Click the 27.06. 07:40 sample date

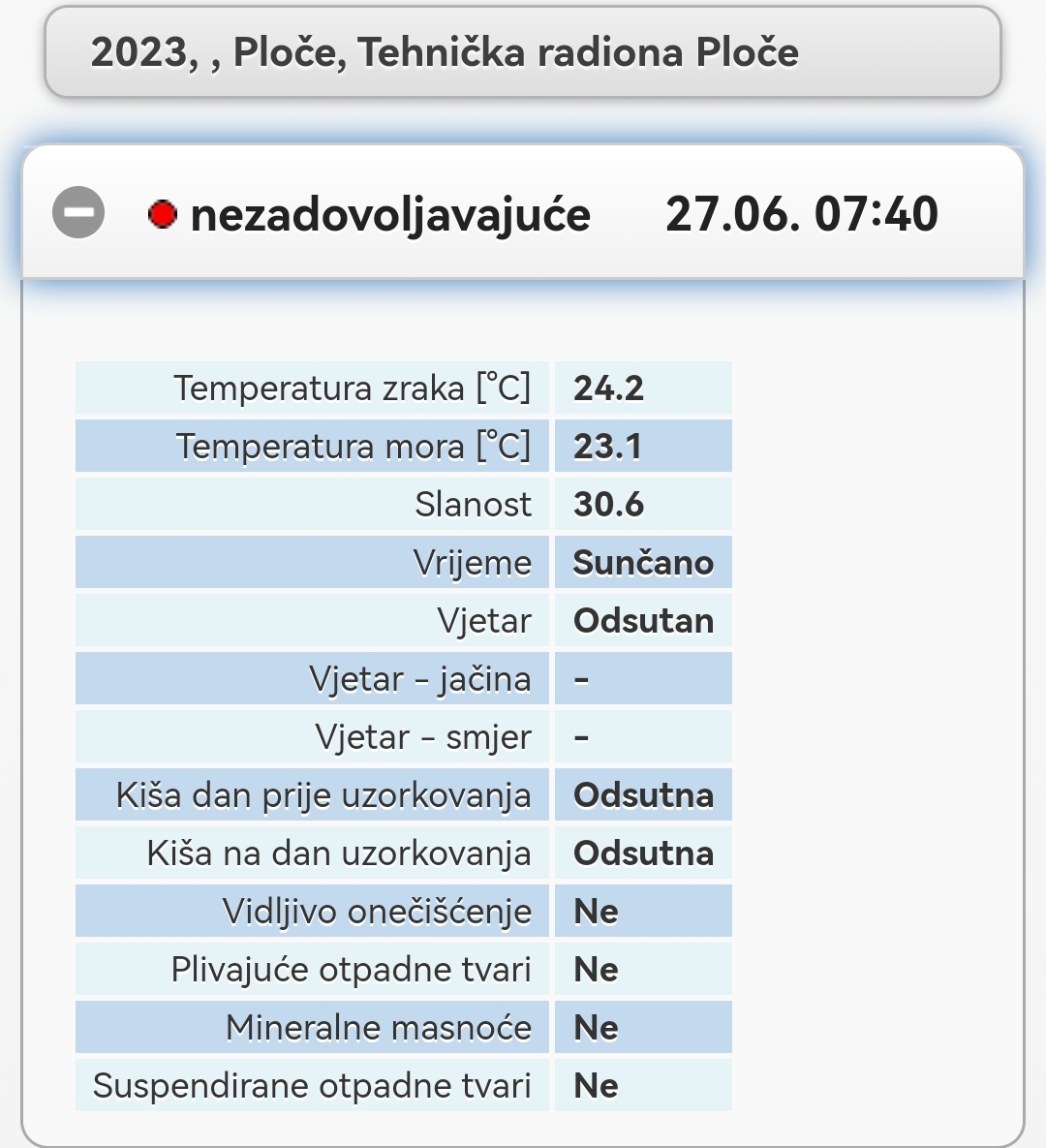[x=802, y=214]
